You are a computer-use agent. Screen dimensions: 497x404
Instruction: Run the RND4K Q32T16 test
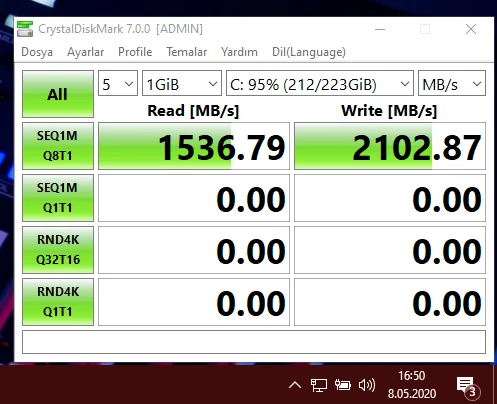tap(58, 250)
